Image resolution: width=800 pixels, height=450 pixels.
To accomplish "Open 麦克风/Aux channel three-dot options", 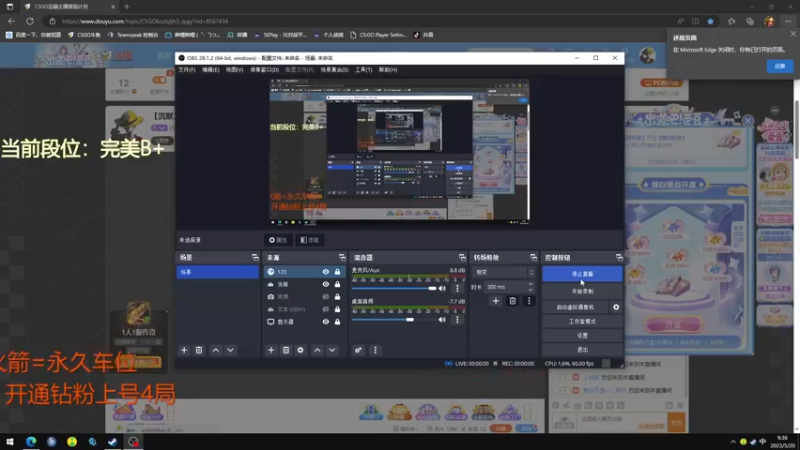I will (x=458, y=288).
